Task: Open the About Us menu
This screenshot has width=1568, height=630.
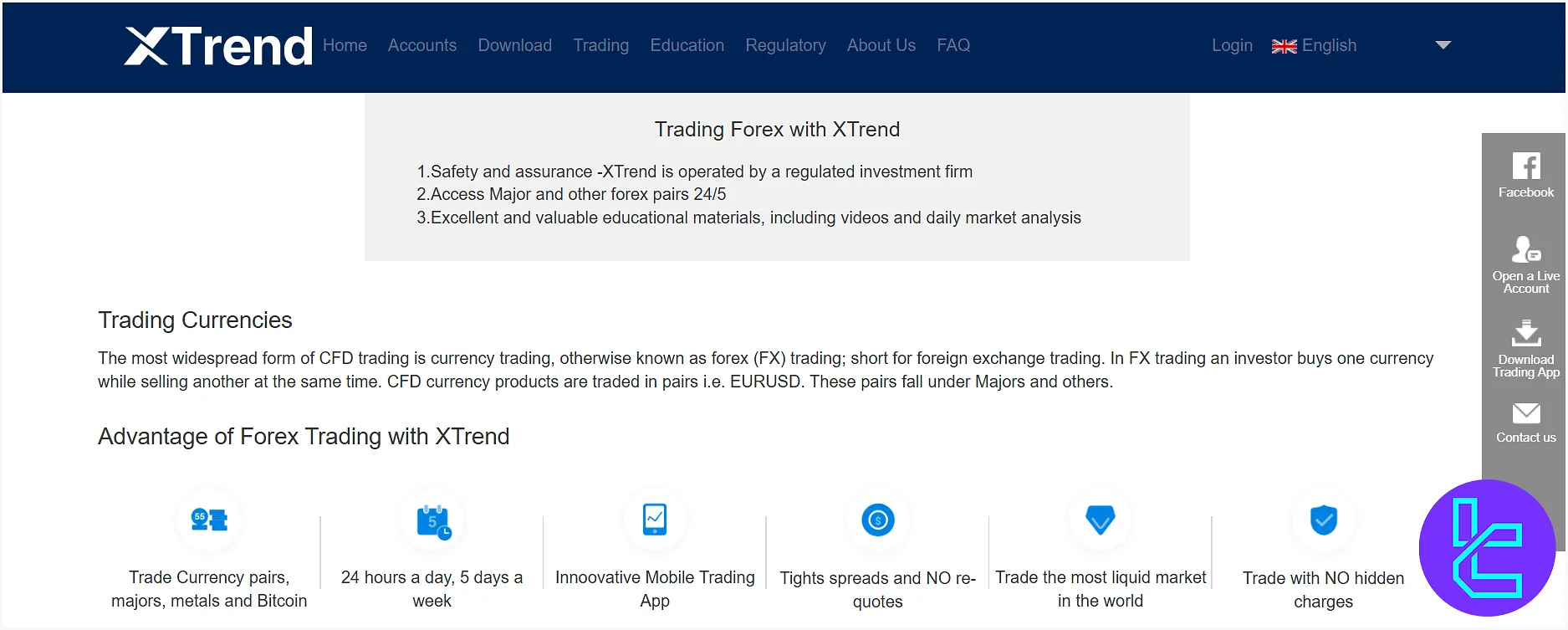Action: click(x=881, y=45)
